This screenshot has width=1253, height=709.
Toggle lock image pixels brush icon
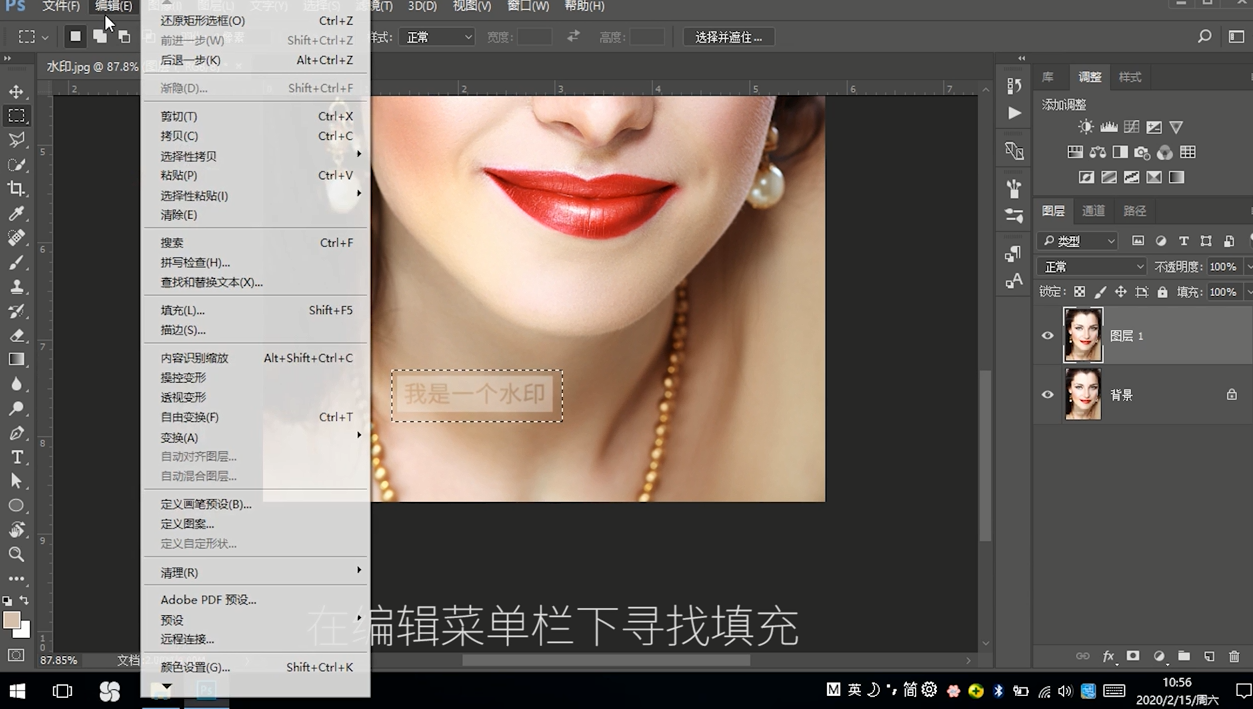[x=1100, y=292]
